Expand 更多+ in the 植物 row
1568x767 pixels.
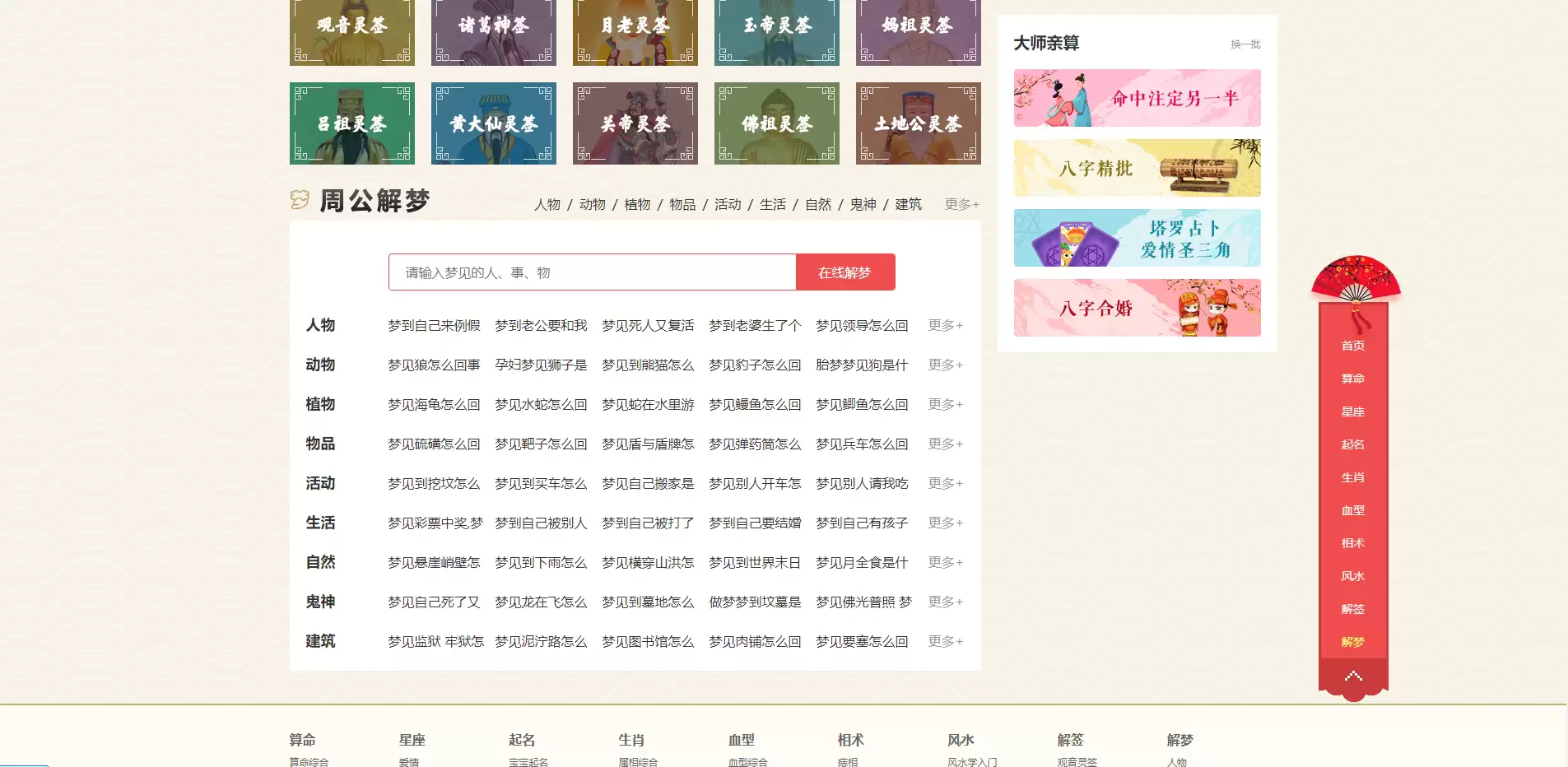[x=946, y=404]
